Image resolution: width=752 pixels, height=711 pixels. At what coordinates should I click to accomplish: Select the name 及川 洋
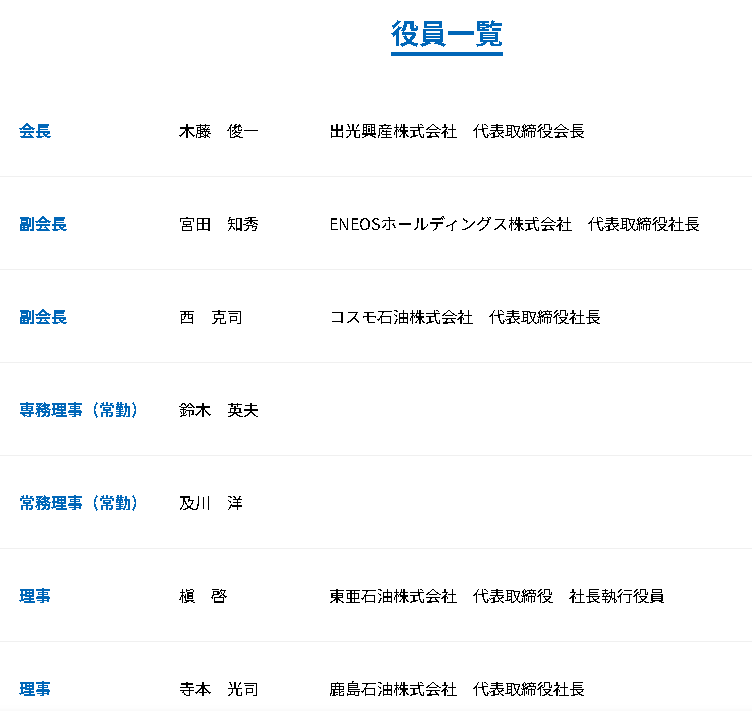[210, 503]
